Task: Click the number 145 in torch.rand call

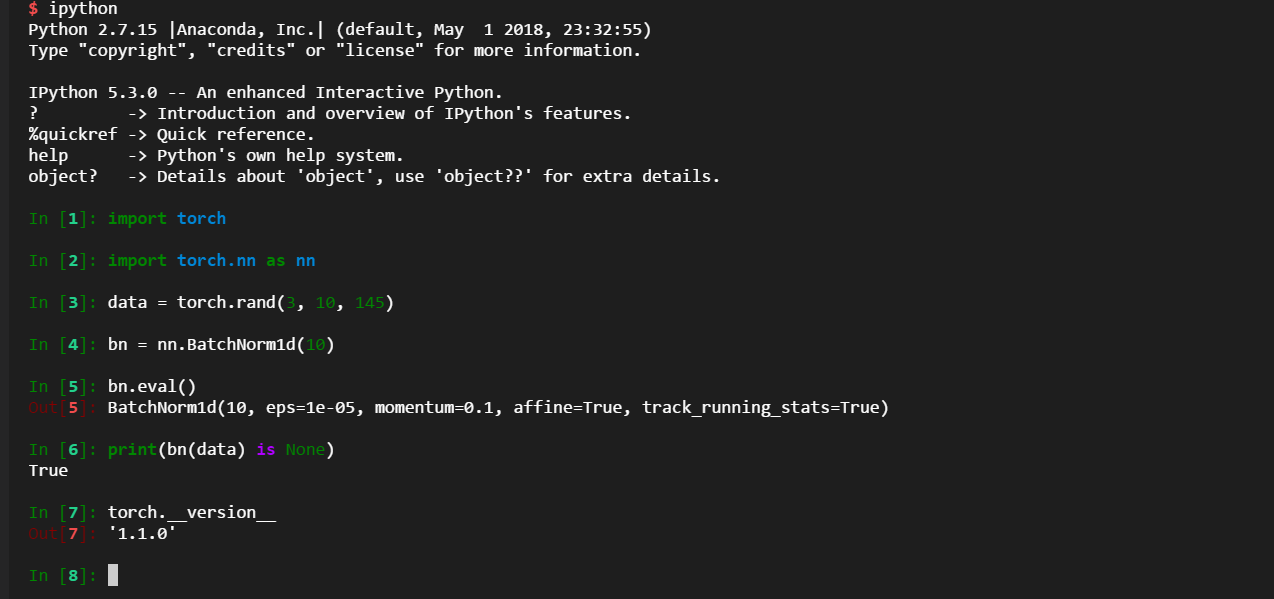Action: 369,302
